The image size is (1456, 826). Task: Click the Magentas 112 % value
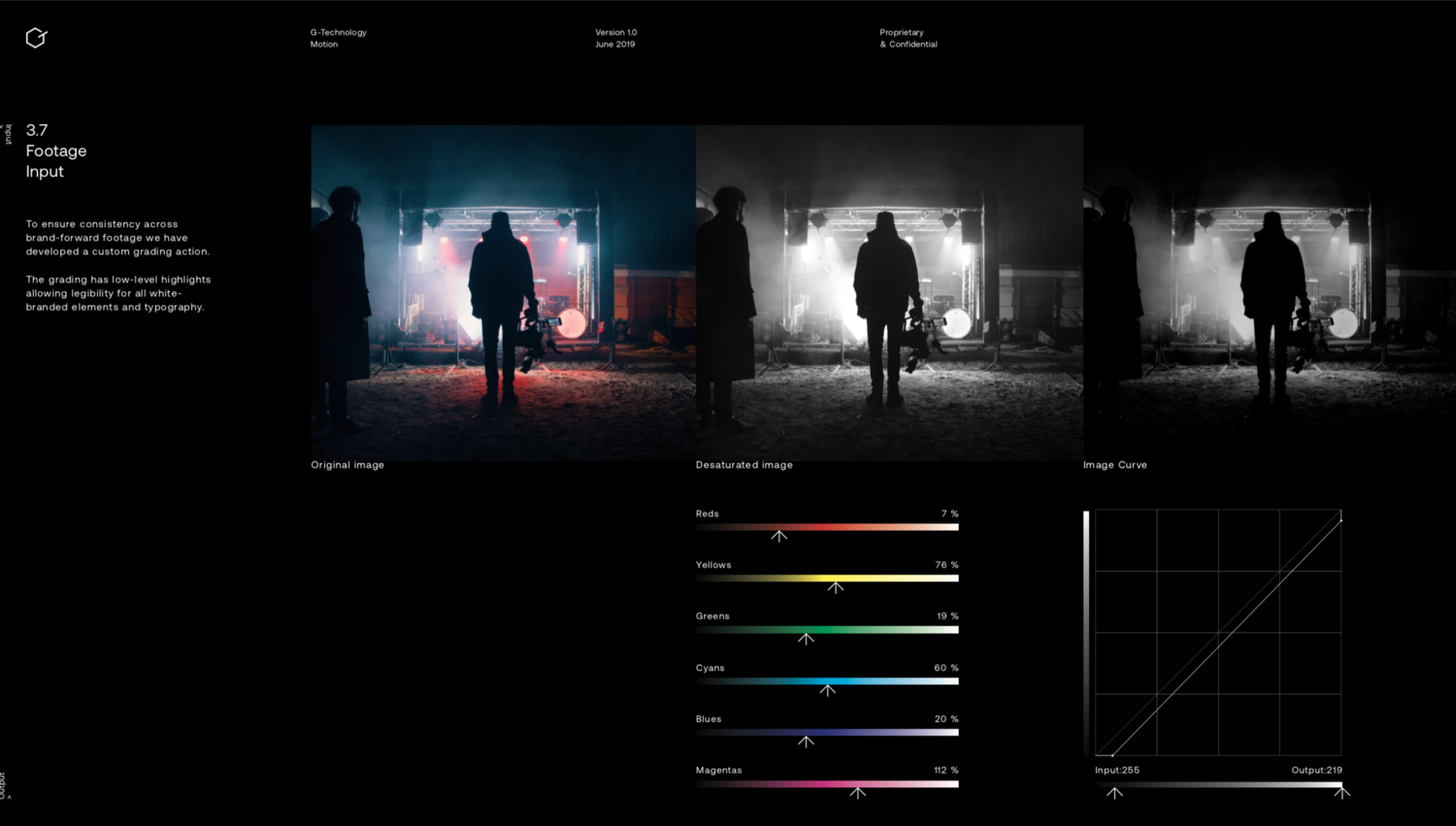(x=945, y=771)
